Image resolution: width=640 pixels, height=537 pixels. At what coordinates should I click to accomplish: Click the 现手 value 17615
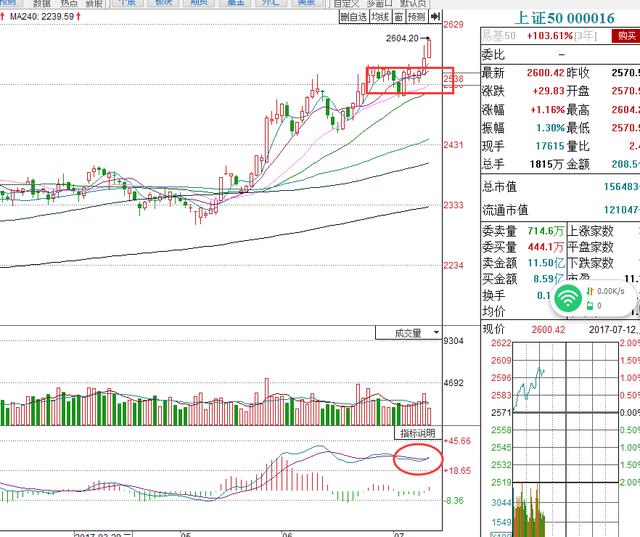pos(550,146)
